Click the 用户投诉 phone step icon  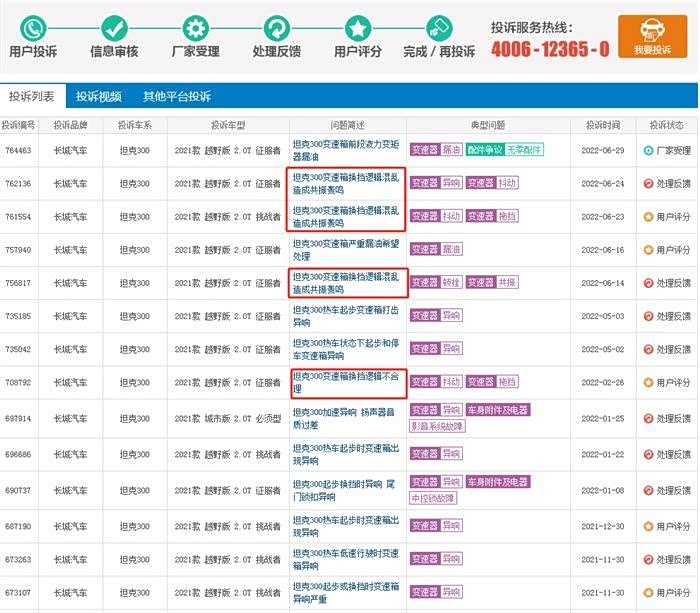tap(33, 28)
